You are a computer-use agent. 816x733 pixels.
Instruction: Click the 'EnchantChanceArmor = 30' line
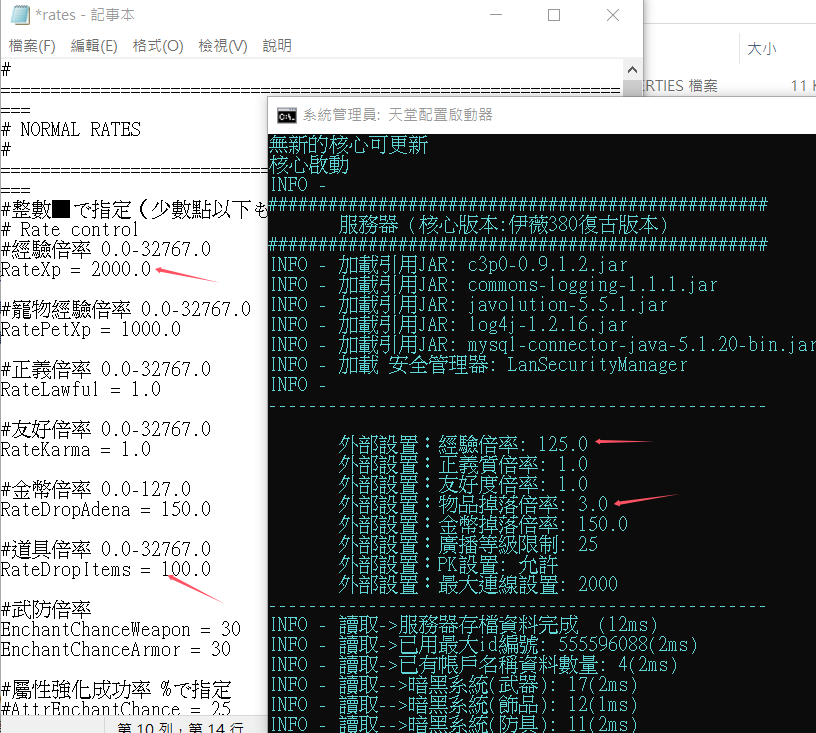coord(116,649)
